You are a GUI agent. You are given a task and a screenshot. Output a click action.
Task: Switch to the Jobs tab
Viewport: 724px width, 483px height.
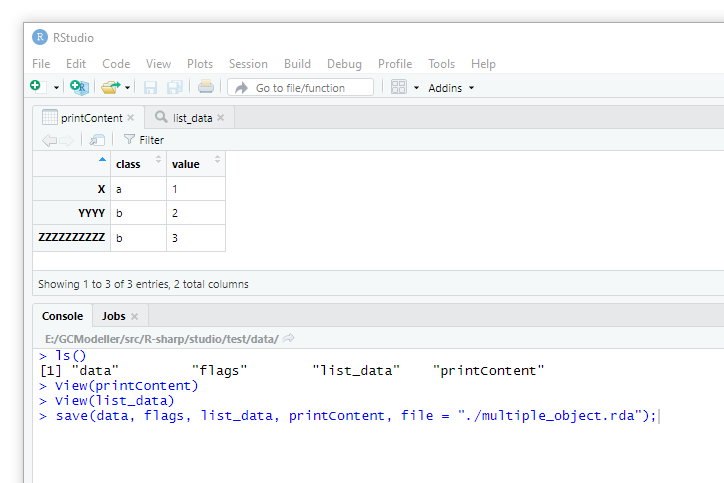coord(113,316)
